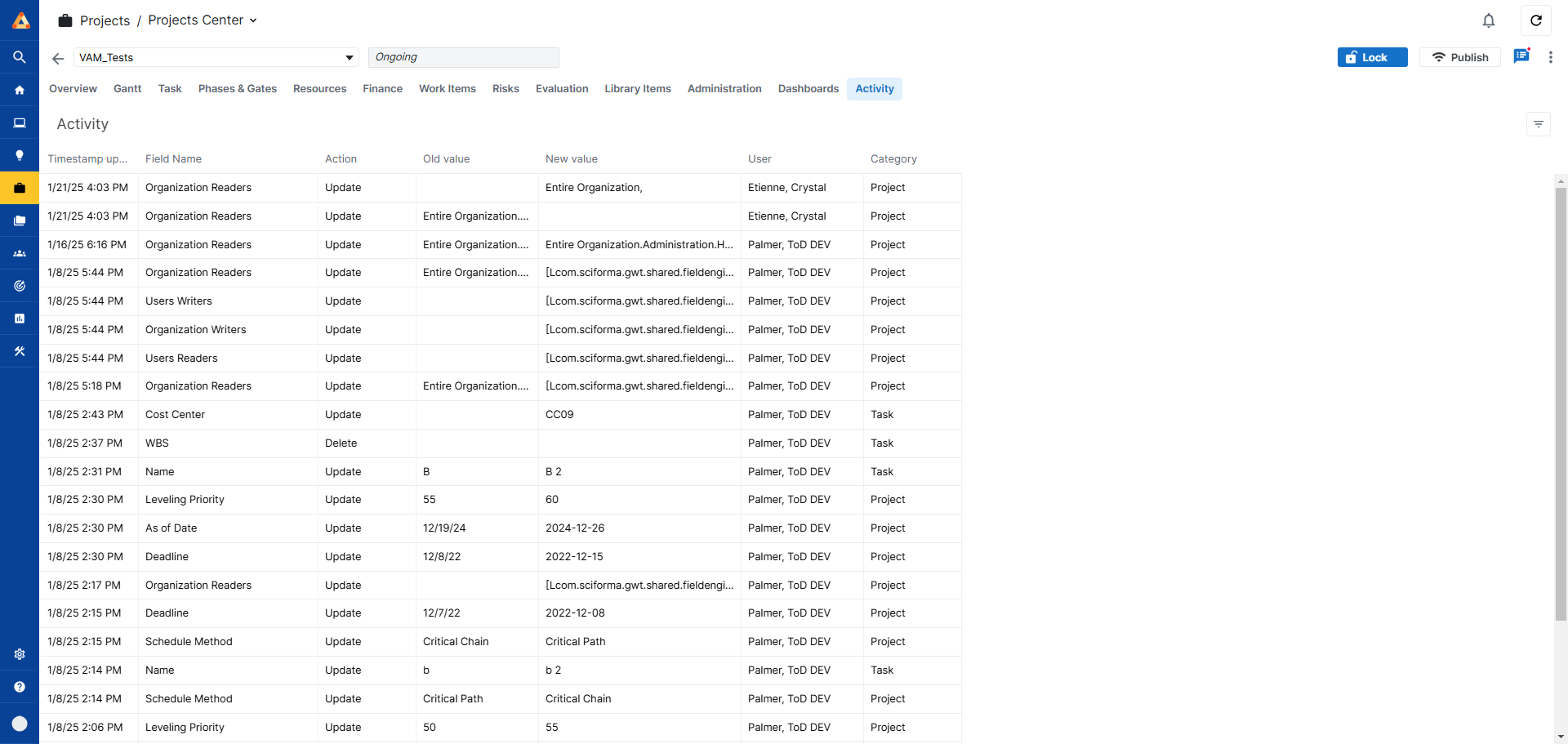This screenshot has width=1568, height=744.
Task: Click the refresh icon
Action: click(1536, 20)
